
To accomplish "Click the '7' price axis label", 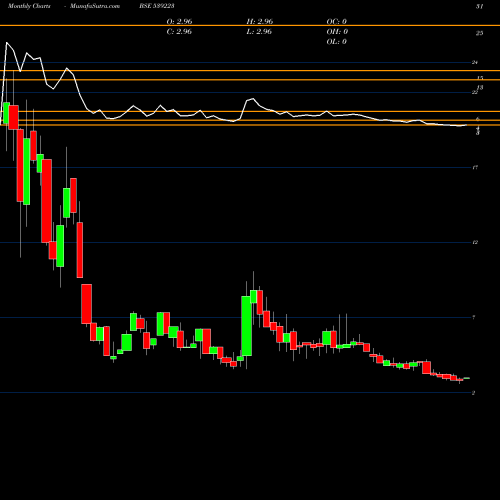I will point(474,317).
